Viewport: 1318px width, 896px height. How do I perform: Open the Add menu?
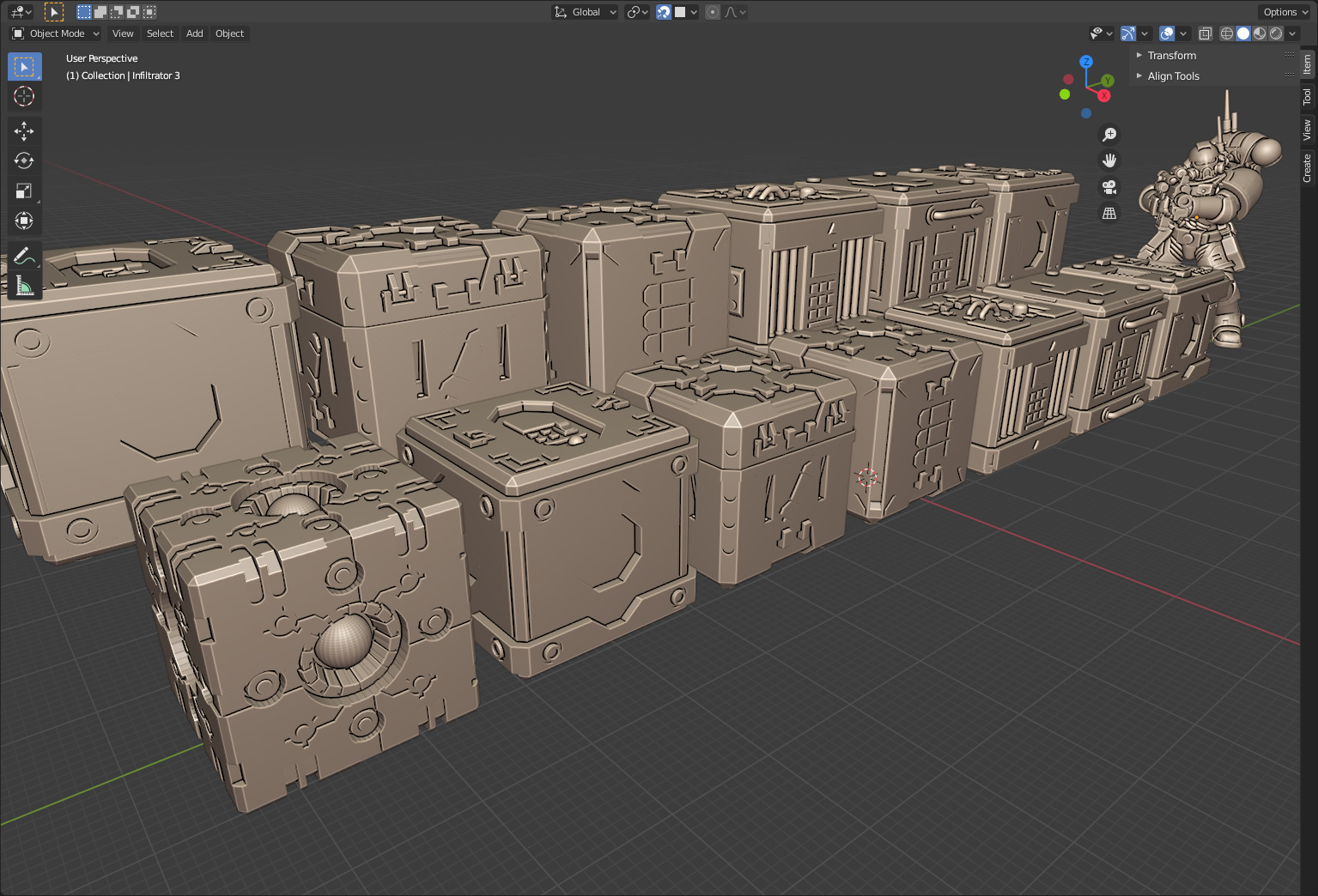tap(195, 33)
